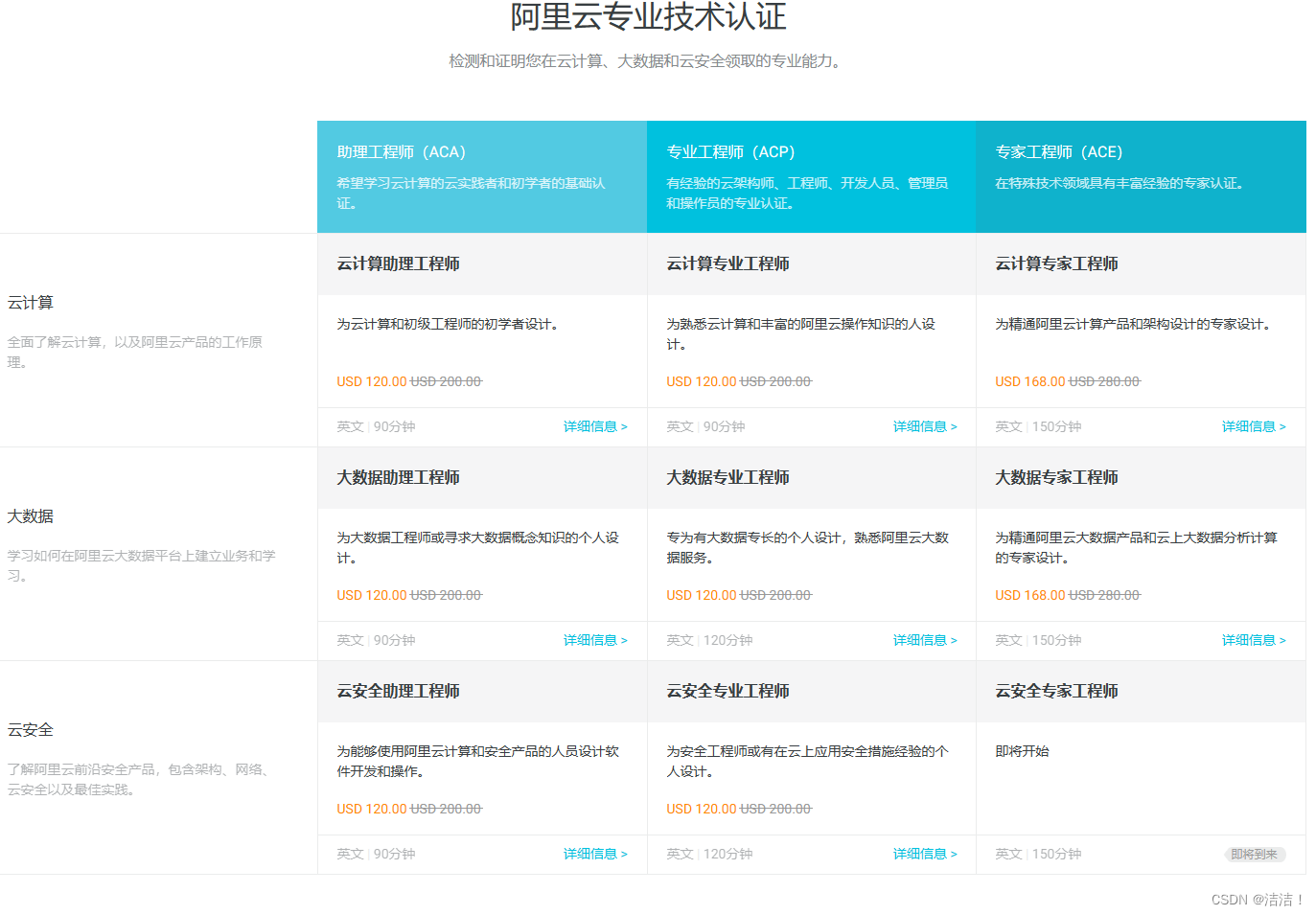1316x915 pixels.
Task: Click the 大数据助理工程师 card title
Action: [x=398, y=477]
